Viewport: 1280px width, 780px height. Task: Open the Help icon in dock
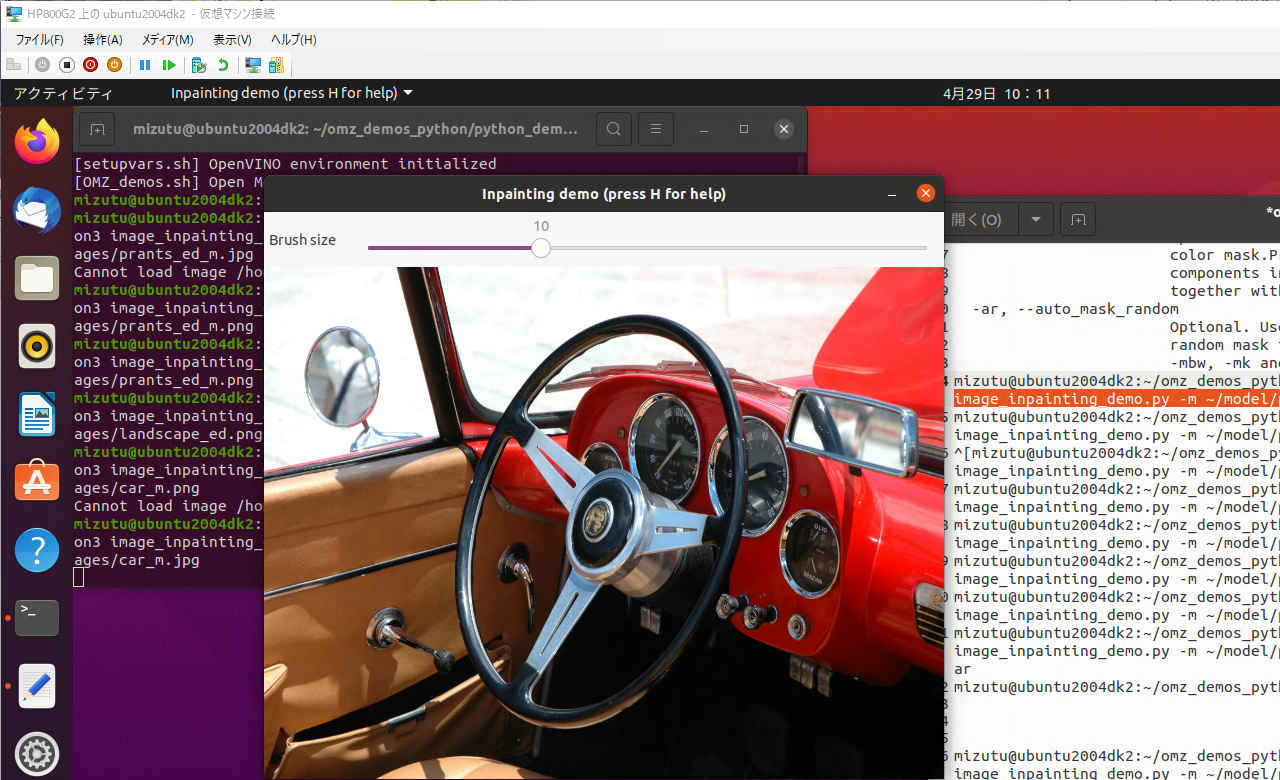(37, 550)
